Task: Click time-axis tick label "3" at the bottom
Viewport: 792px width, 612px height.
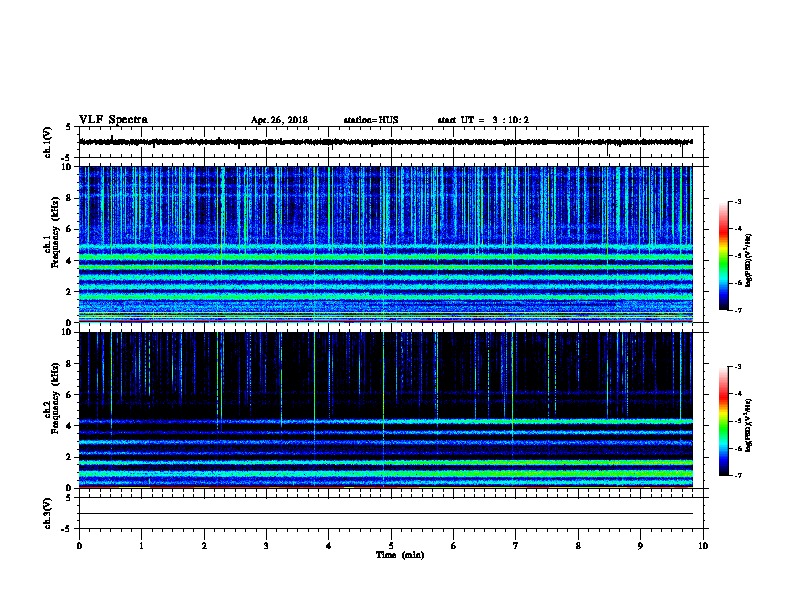Action: 266,546
